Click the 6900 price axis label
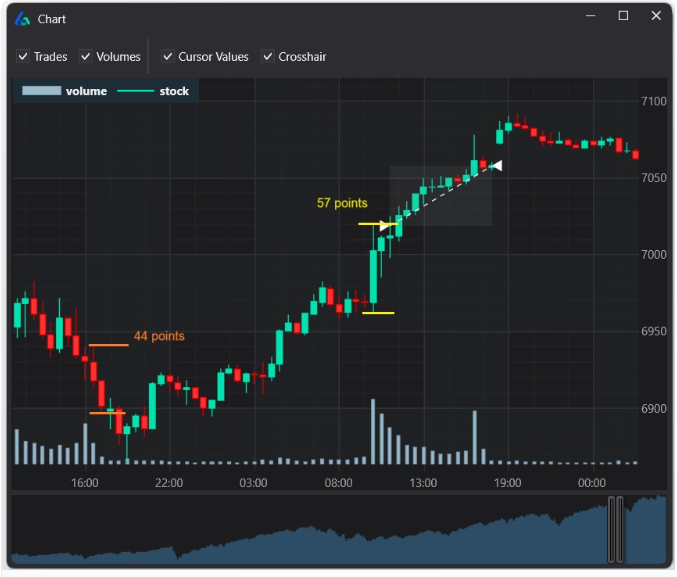Screen dimensions: 677x577 tap(654, 409)
